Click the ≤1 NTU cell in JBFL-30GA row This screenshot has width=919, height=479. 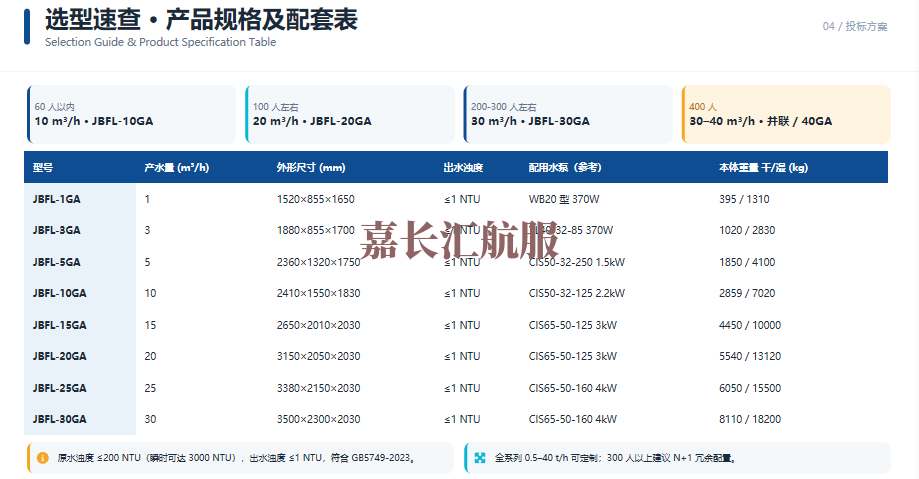click(x=462, y=419)
